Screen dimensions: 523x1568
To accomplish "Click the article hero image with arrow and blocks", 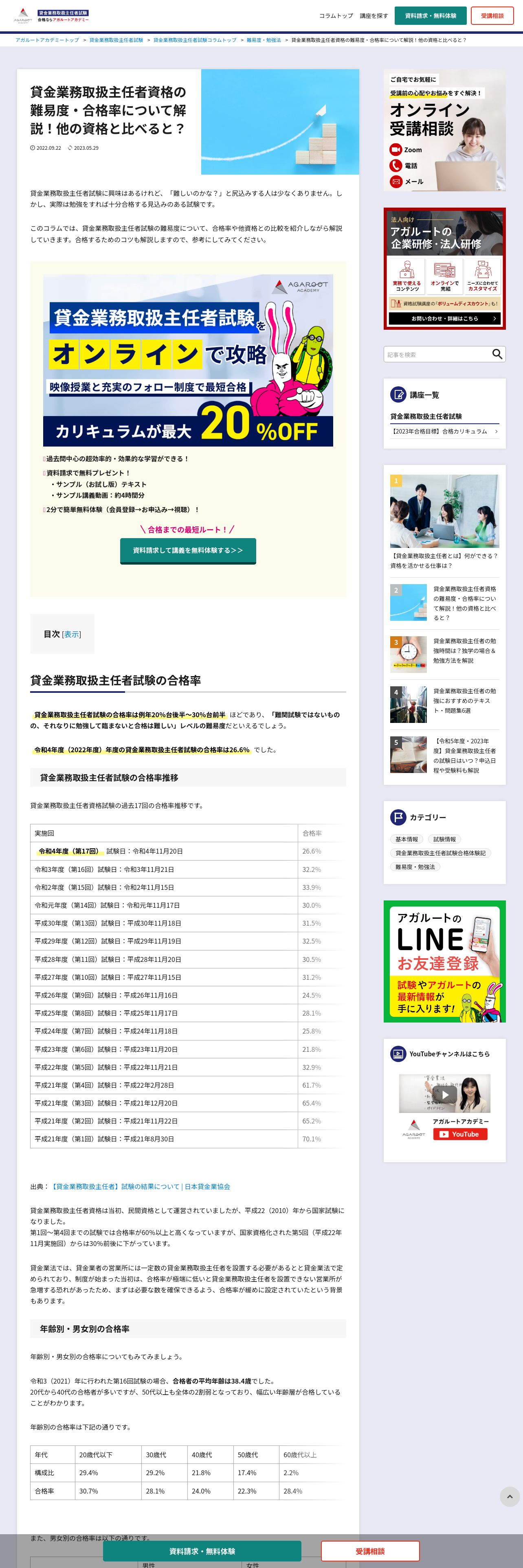I will point(280,122).
